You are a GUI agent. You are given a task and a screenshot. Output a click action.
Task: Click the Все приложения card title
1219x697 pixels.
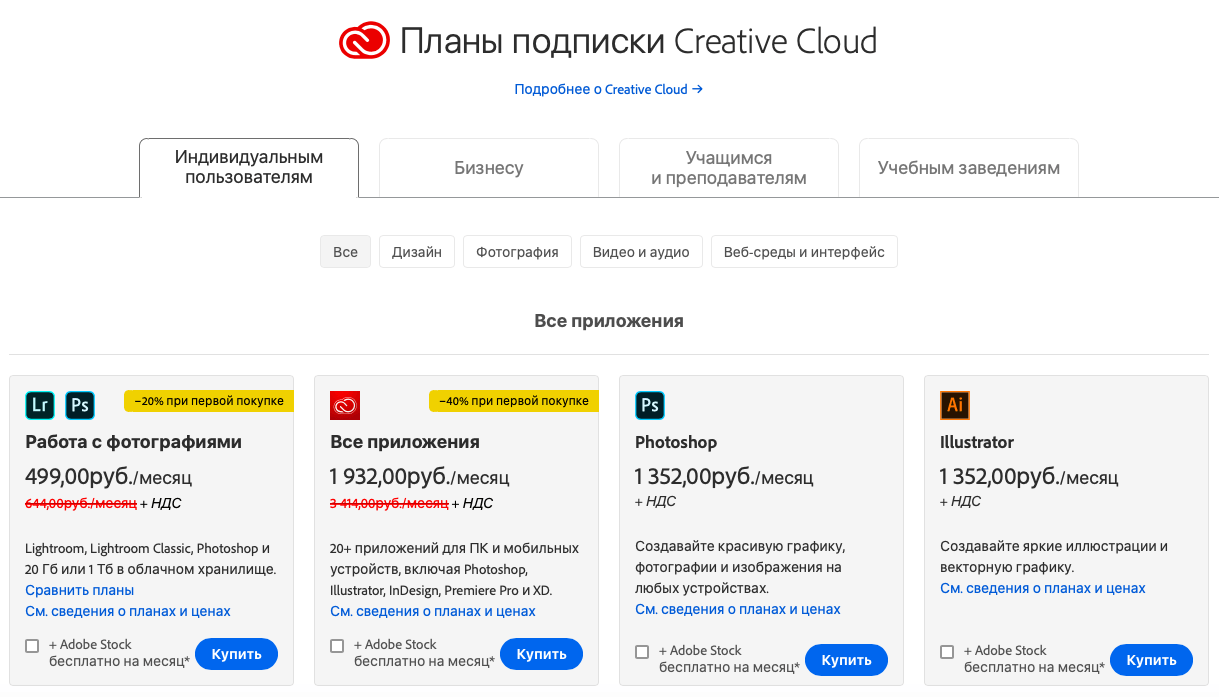[405, 442]
